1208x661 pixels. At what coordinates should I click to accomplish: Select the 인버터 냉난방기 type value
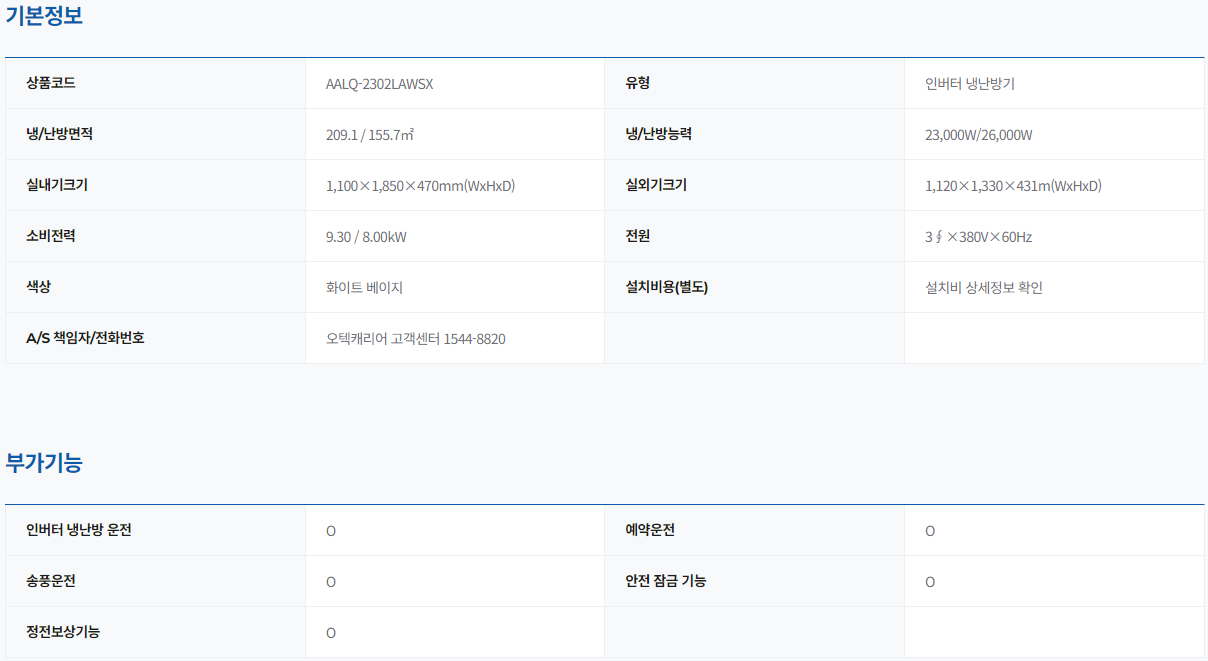tap(970, 84)
